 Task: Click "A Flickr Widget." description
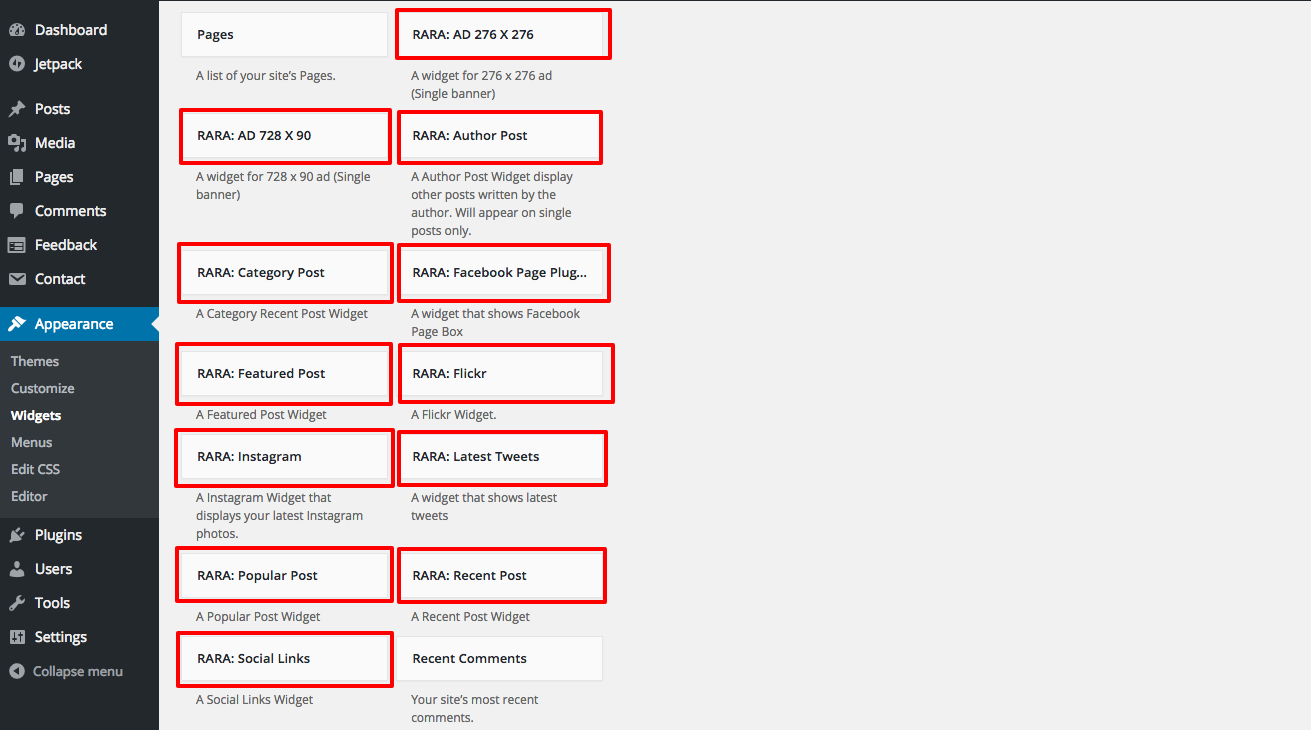pos(454,415)
